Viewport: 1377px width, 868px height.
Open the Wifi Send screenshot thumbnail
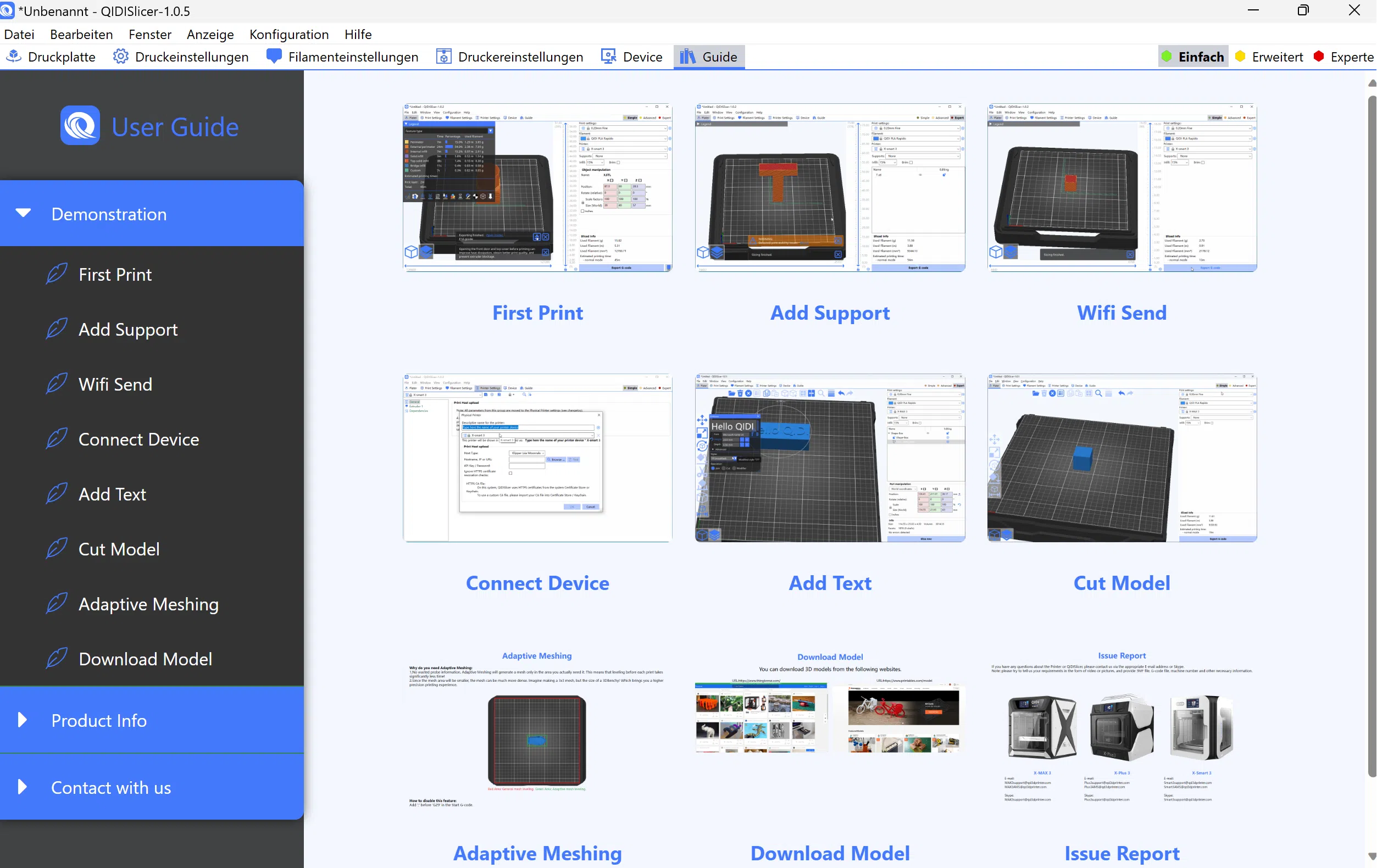coord(1121,187)
